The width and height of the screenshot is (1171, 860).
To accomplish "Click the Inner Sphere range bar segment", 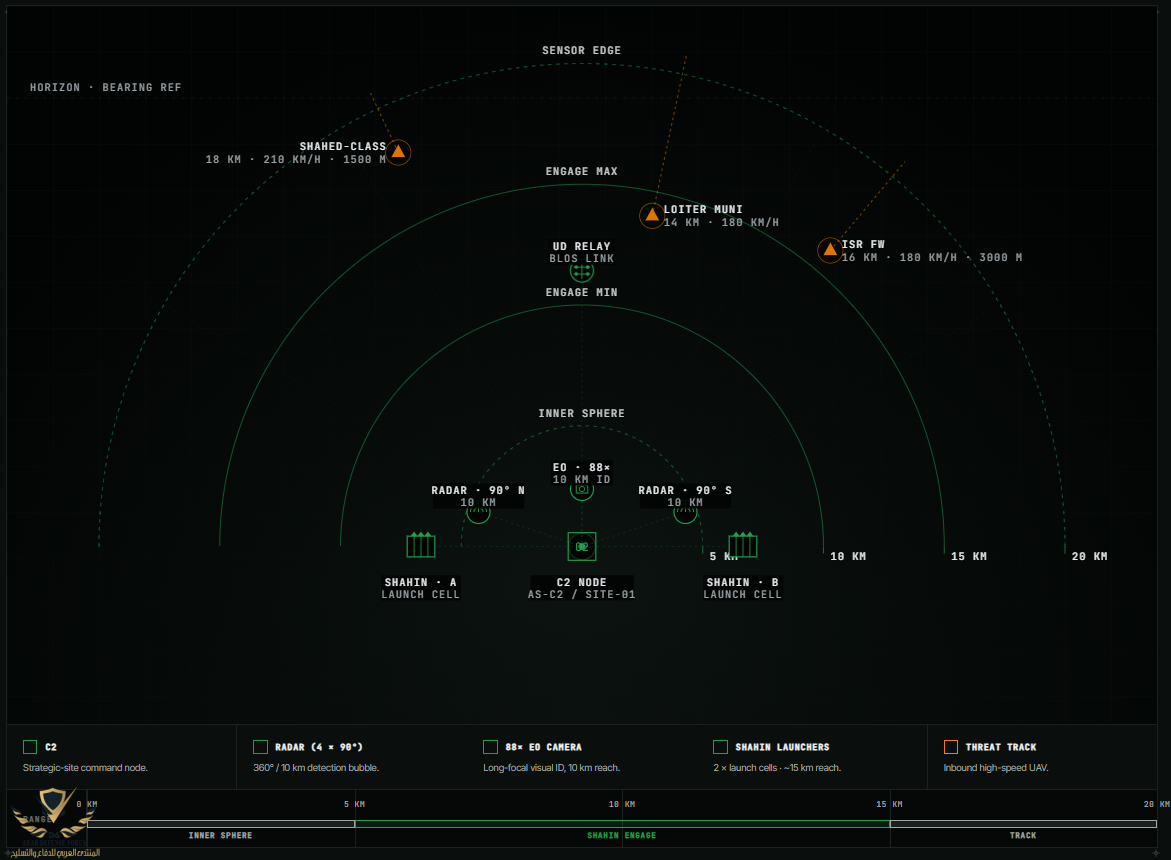I will click(221, 824).
